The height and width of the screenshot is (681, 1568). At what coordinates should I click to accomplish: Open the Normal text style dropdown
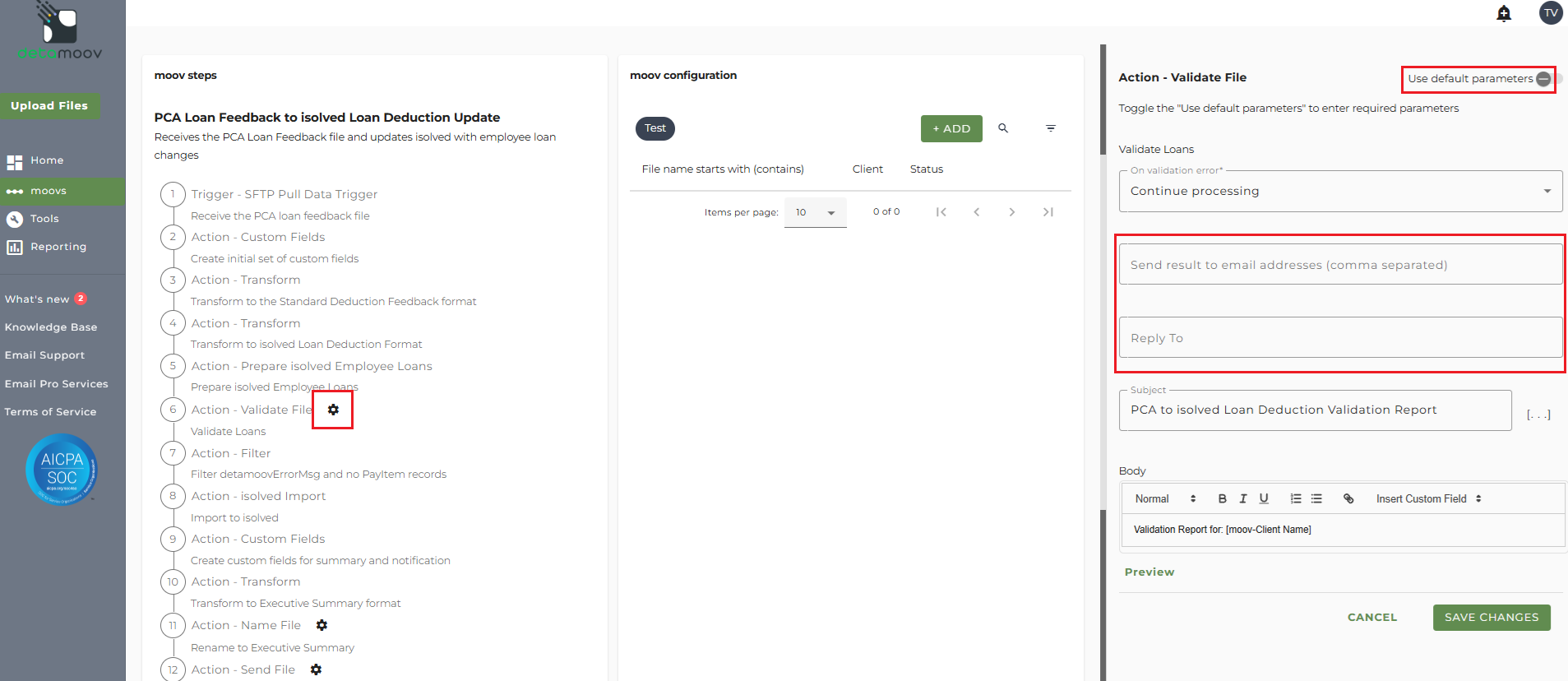[x=1165, y=498]
